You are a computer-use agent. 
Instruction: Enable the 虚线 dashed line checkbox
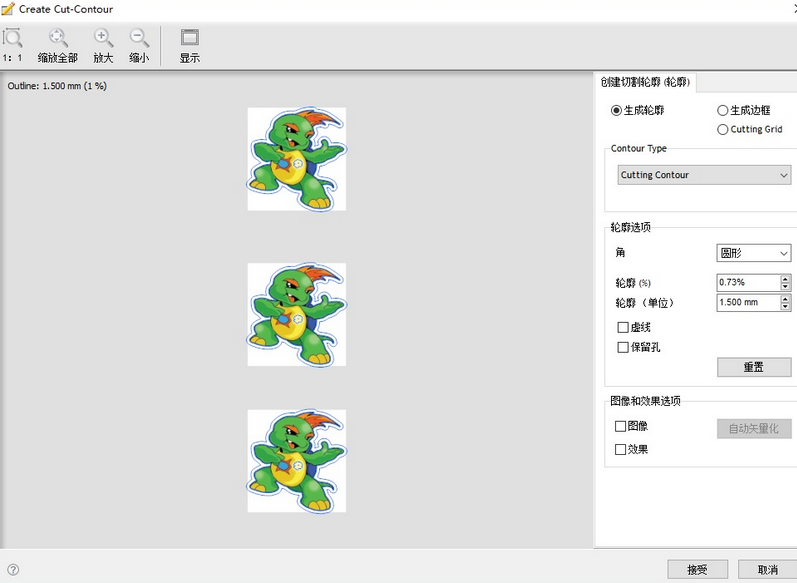click(x=623, y=327)
